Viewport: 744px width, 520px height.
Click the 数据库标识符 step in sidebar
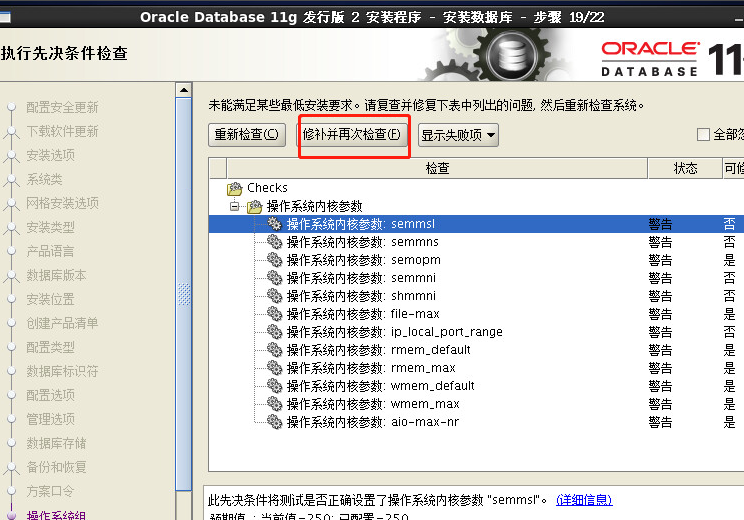[62, 371]
